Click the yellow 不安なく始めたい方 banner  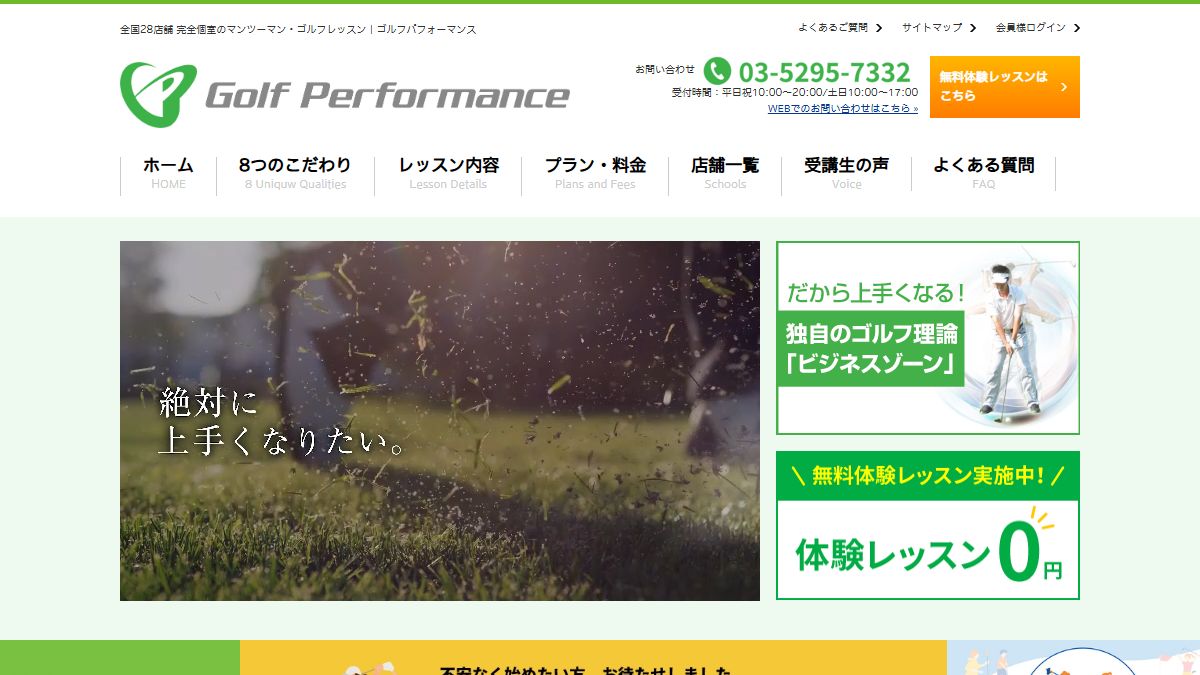coord(593,658)
